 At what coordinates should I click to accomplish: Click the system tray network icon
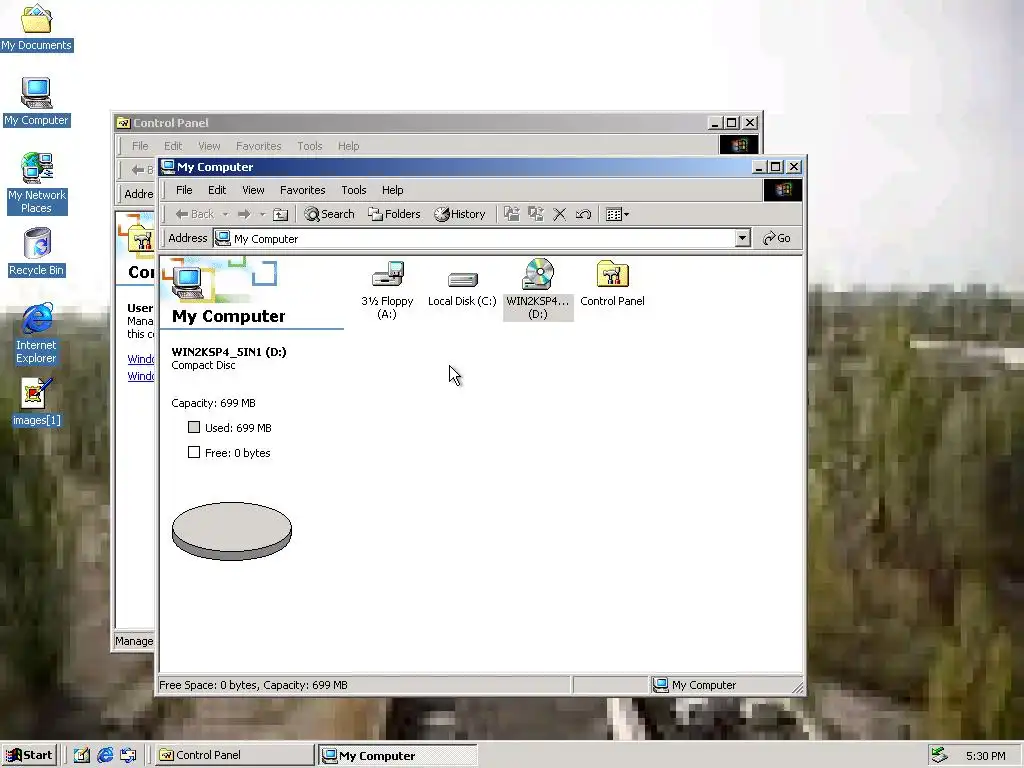pyautogui.click(x=939, y=755)
